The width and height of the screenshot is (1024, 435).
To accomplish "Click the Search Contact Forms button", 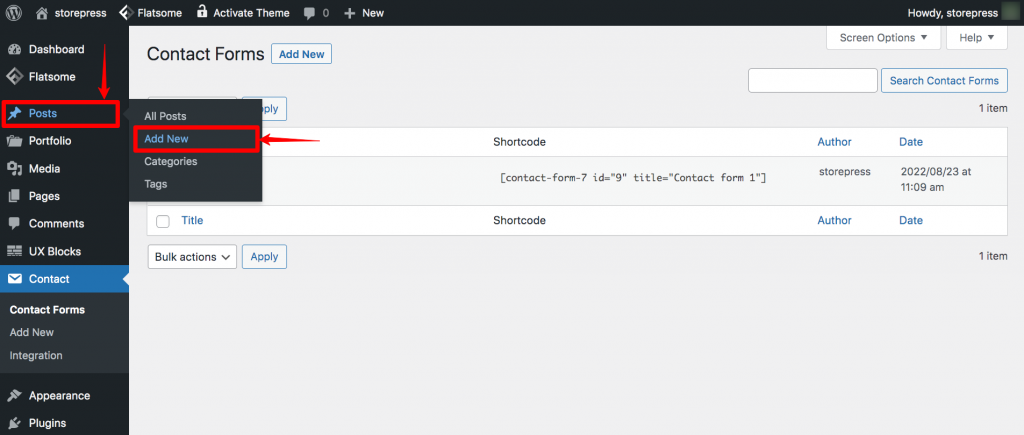I will pos(944,80).
